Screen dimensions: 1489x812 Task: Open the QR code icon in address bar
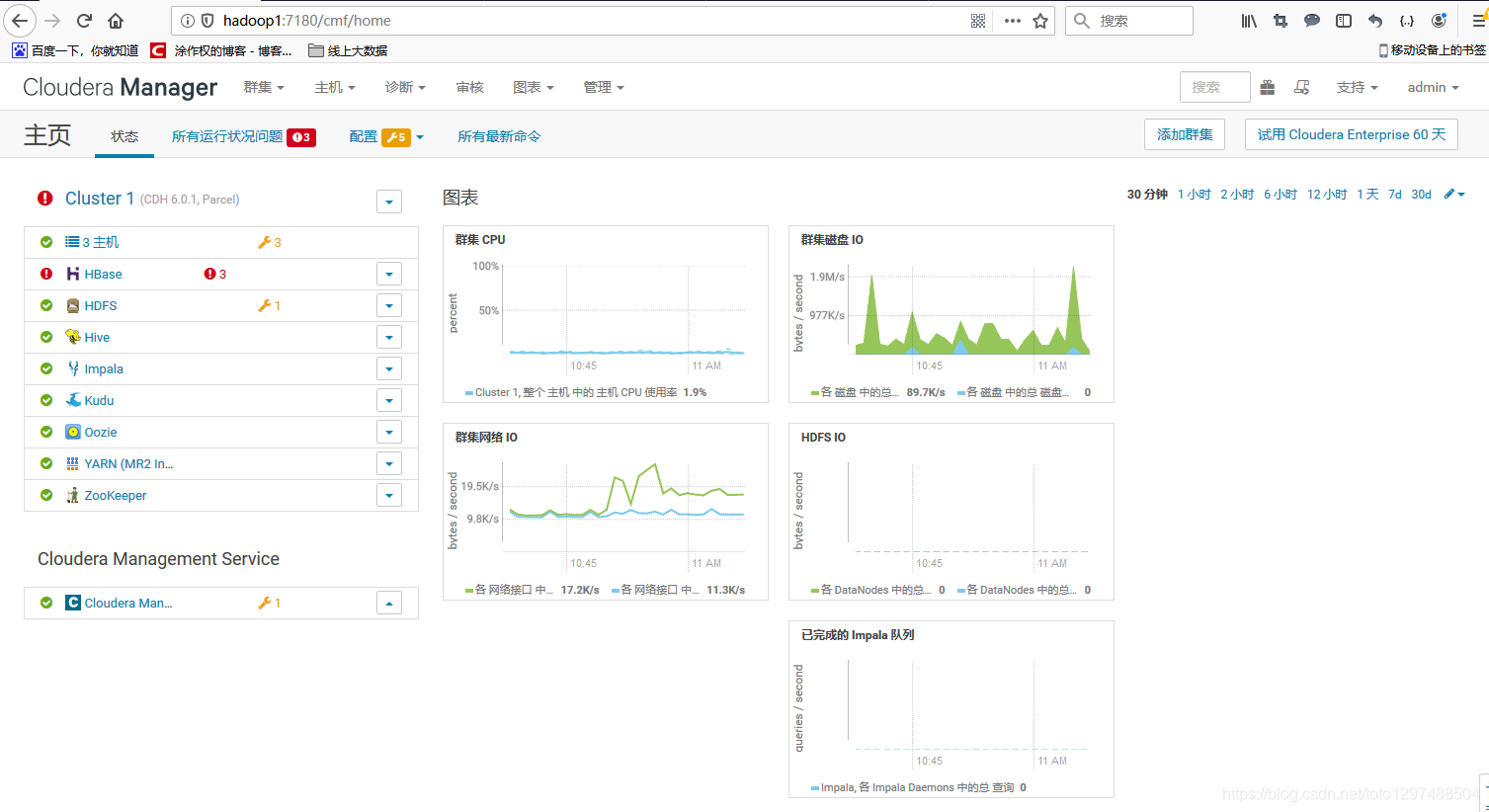tap(978, 21)
